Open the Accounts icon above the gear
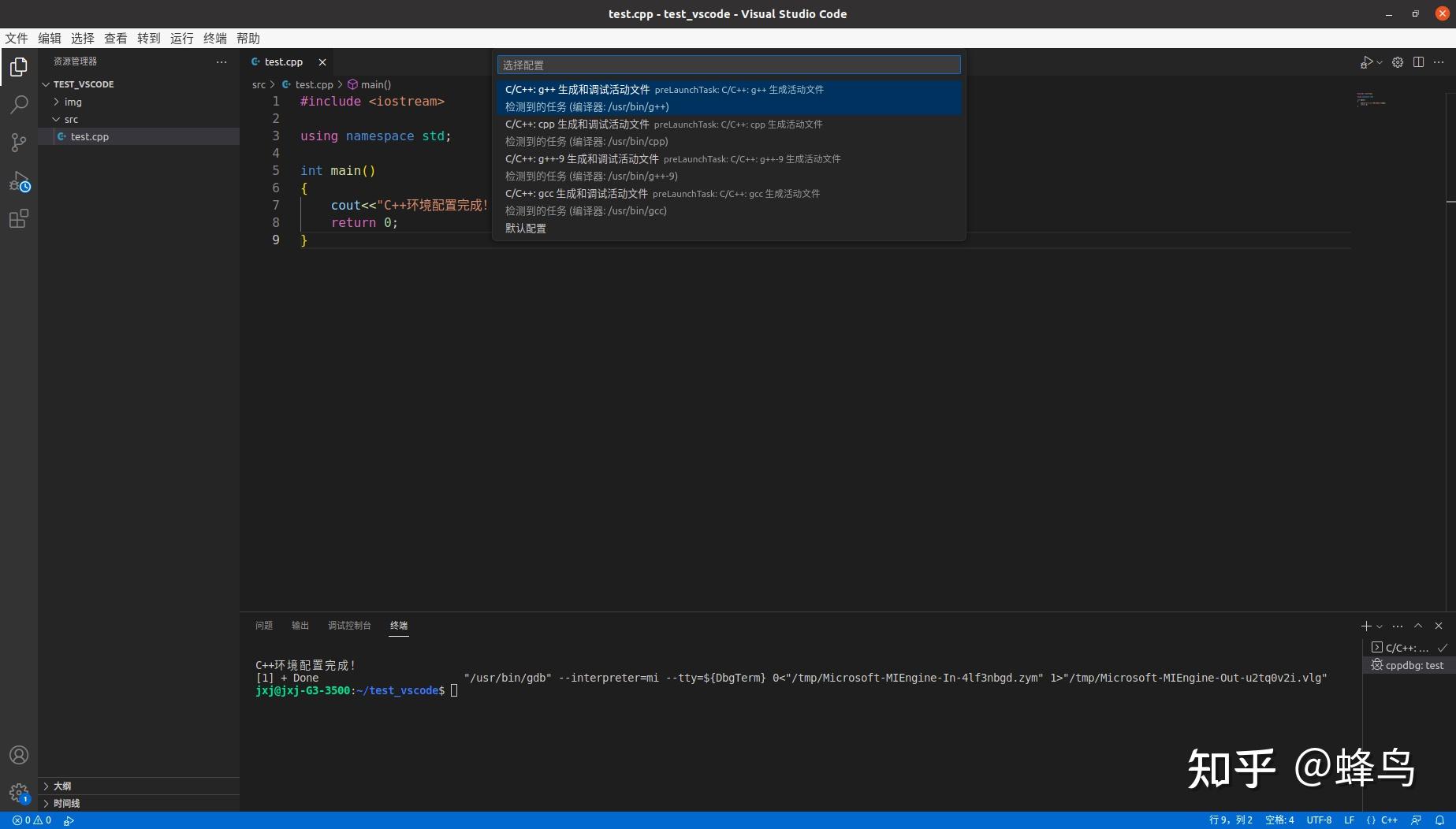This screenshot has width=1456, height=829. (x=19, y=755)
